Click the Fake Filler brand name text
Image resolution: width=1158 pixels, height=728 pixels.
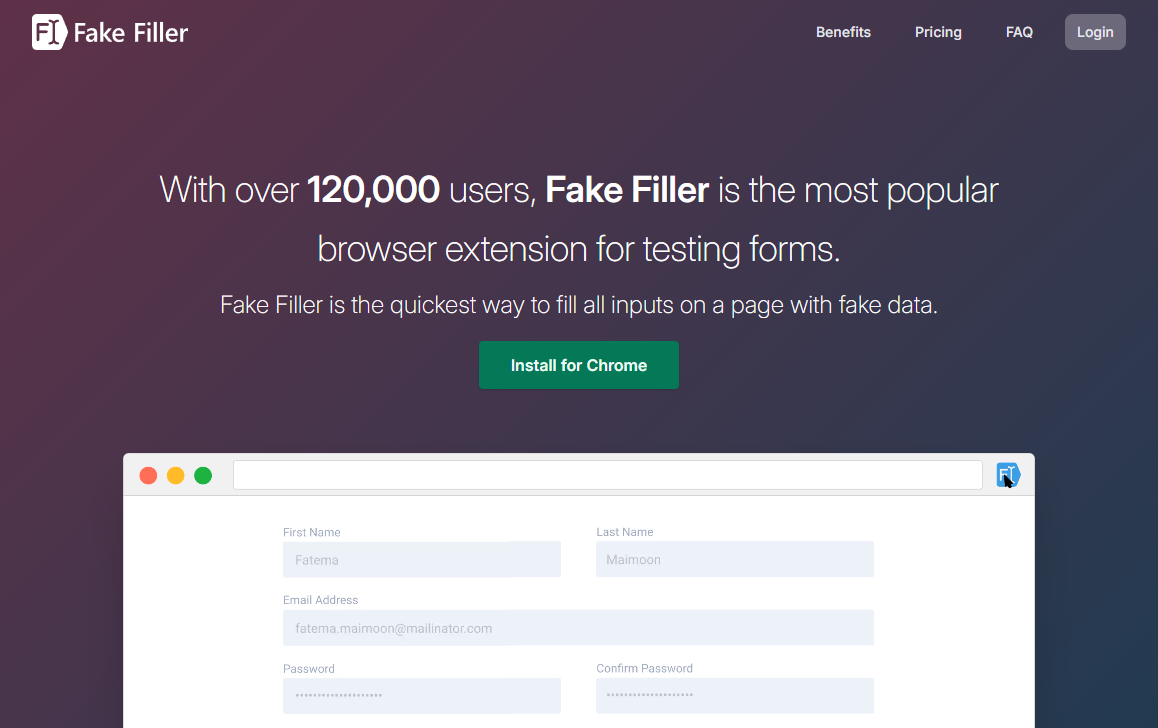pos(131,33)
